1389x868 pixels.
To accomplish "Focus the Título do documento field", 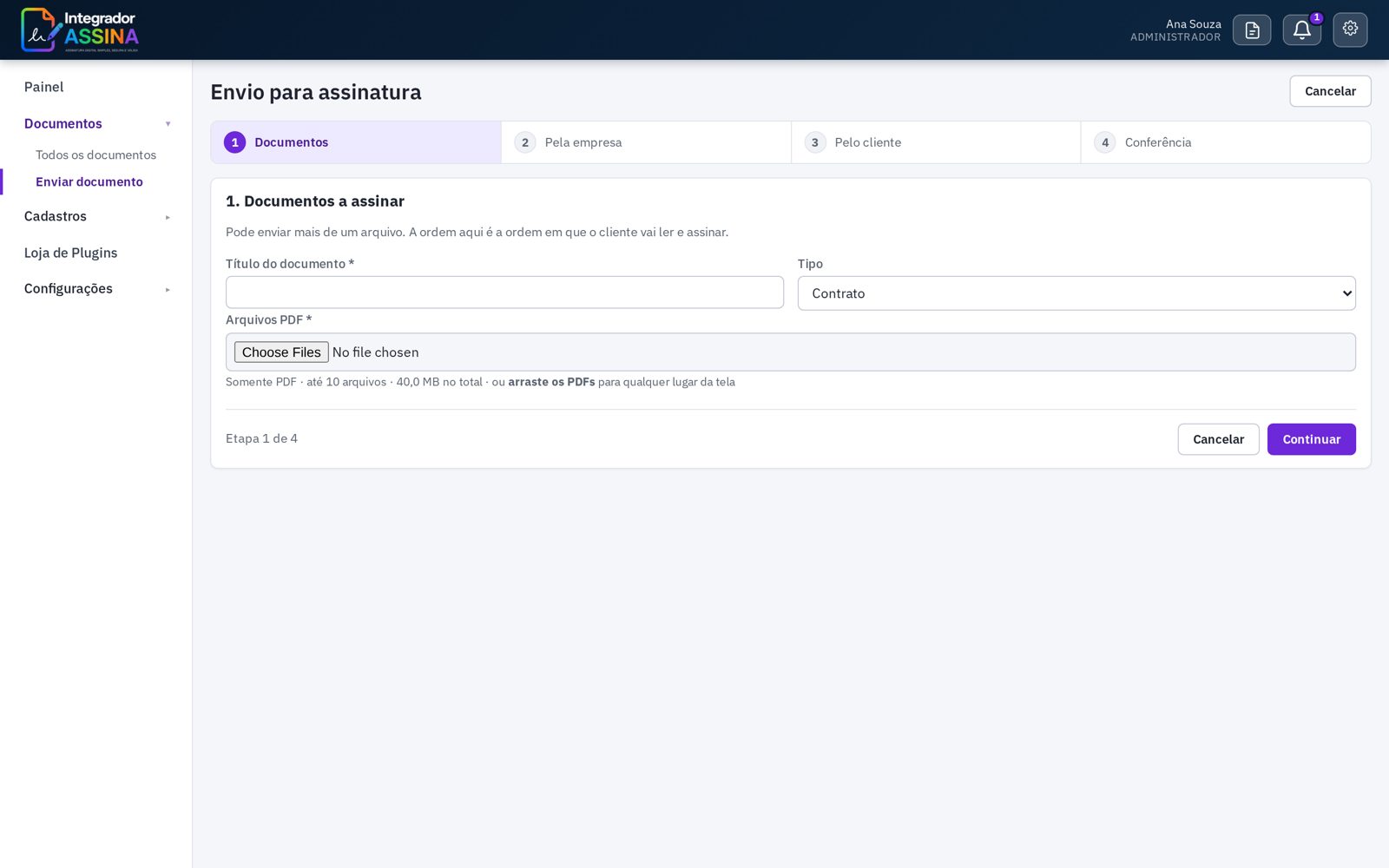I will pyautogui.click(x=504, y=293).
